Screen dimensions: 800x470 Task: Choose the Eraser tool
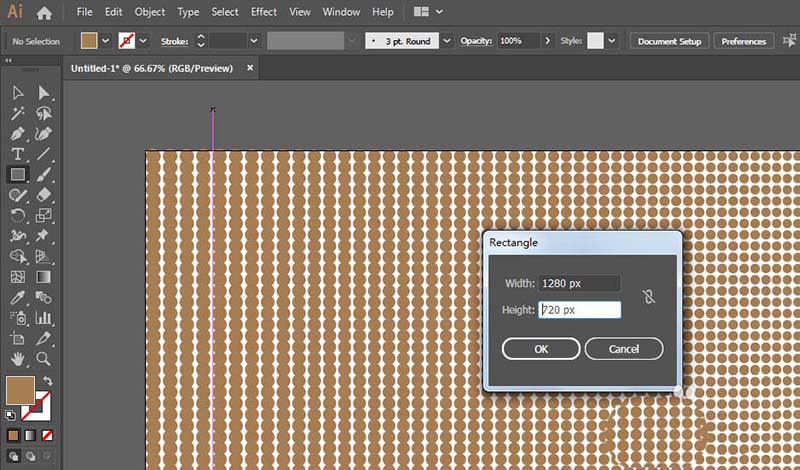tap(43, 195)
